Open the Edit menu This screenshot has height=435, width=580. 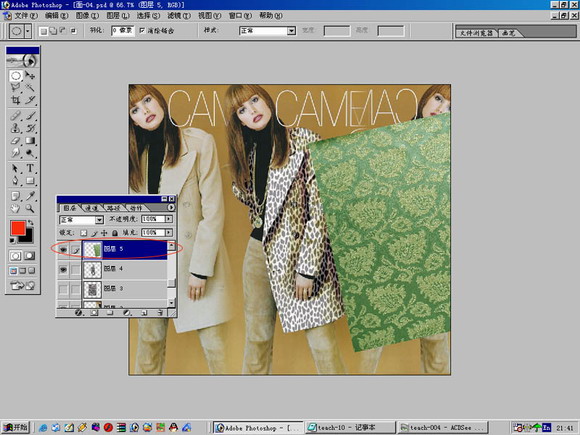click(56, 16)
